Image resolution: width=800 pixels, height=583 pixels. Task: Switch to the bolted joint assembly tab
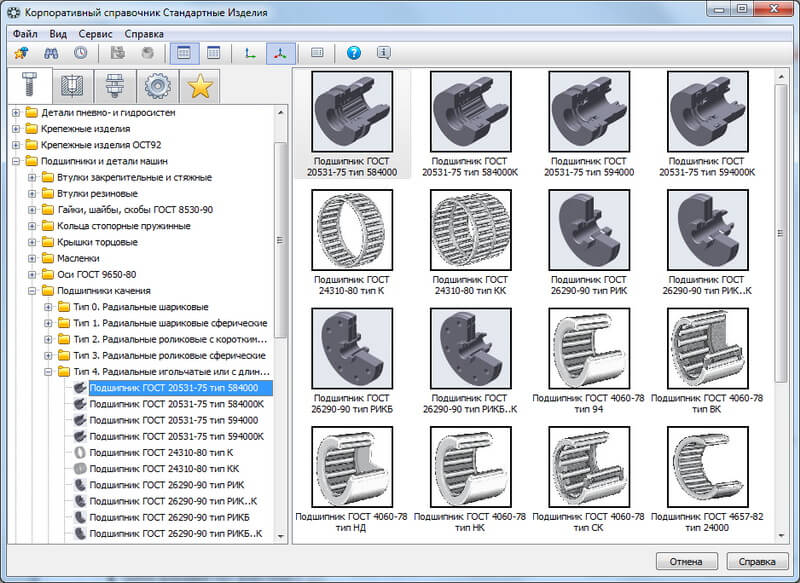pyautogui.click(x=115, y=86)
